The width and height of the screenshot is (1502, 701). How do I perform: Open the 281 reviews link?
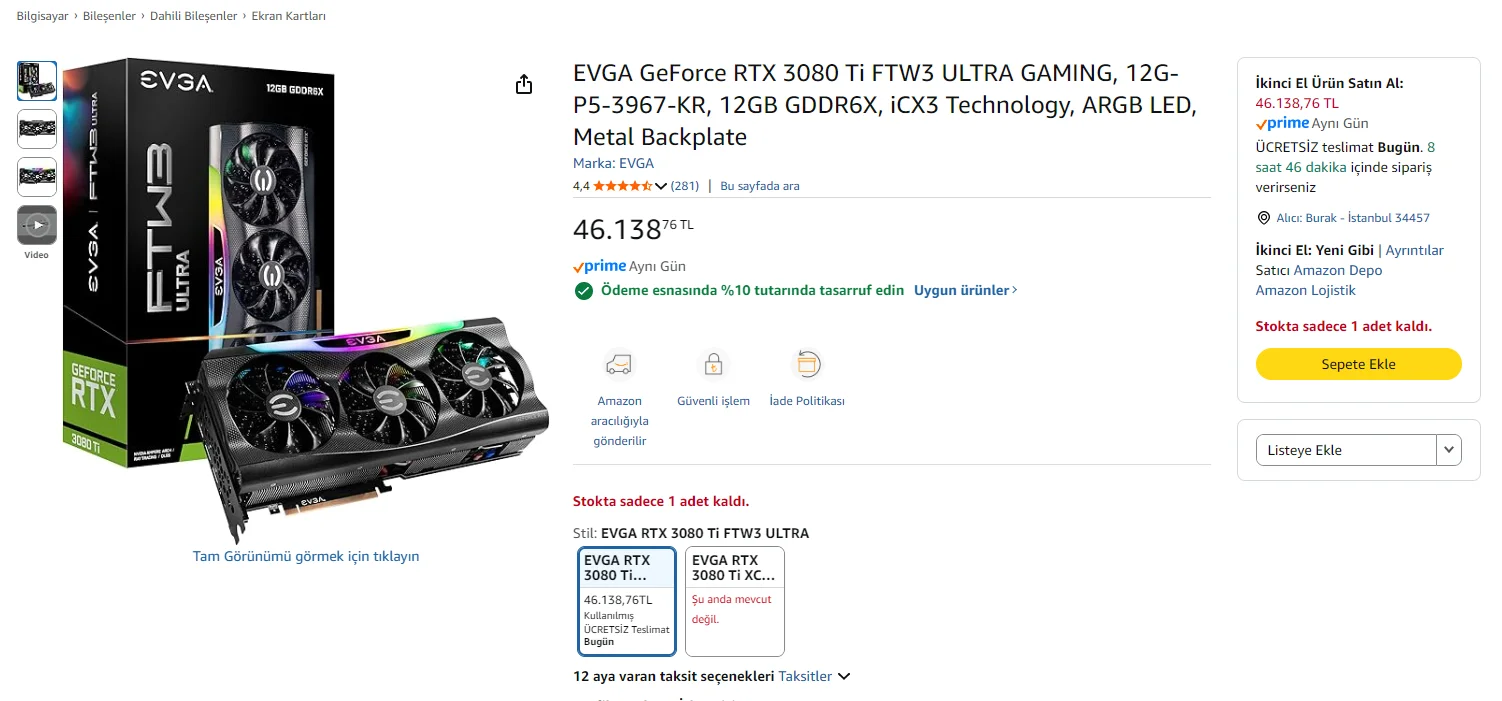pyautogui.click(x=685, y=186)
